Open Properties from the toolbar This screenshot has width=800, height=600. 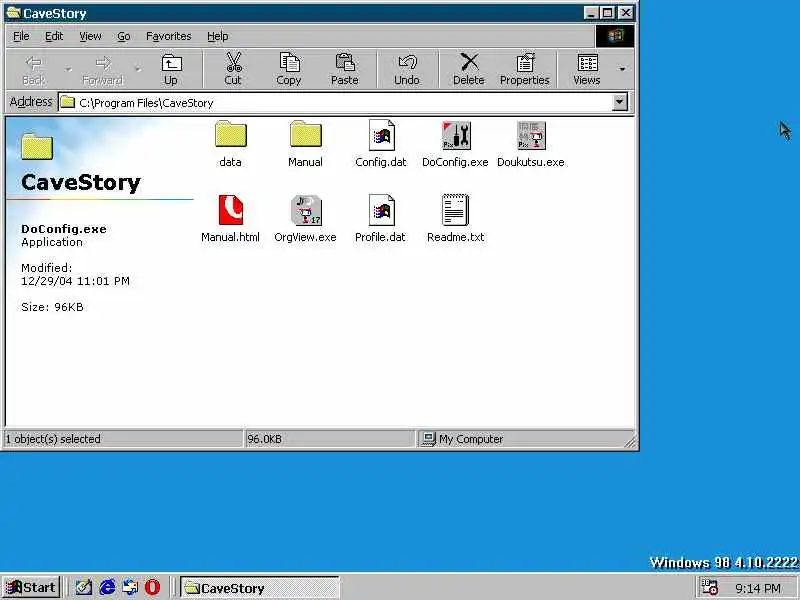524,69
